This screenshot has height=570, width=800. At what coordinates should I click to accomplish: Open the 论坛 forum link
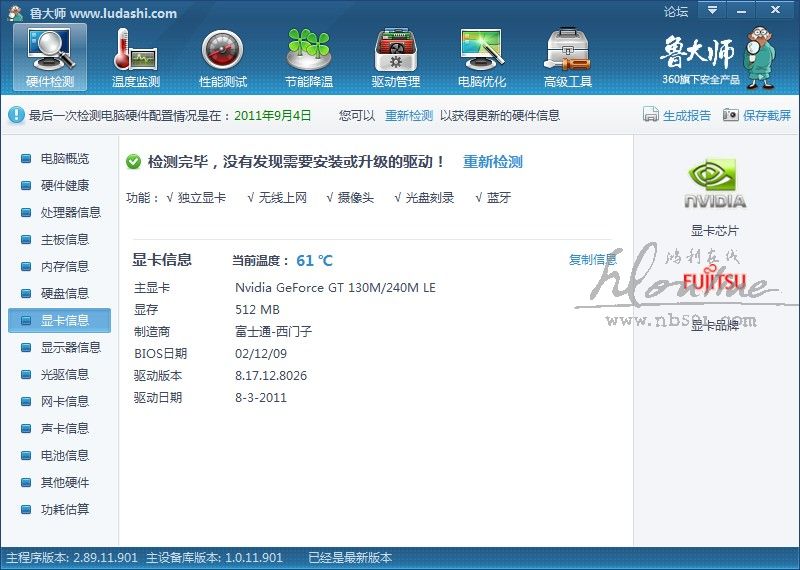pyautogui.click(x=676, y=11)
